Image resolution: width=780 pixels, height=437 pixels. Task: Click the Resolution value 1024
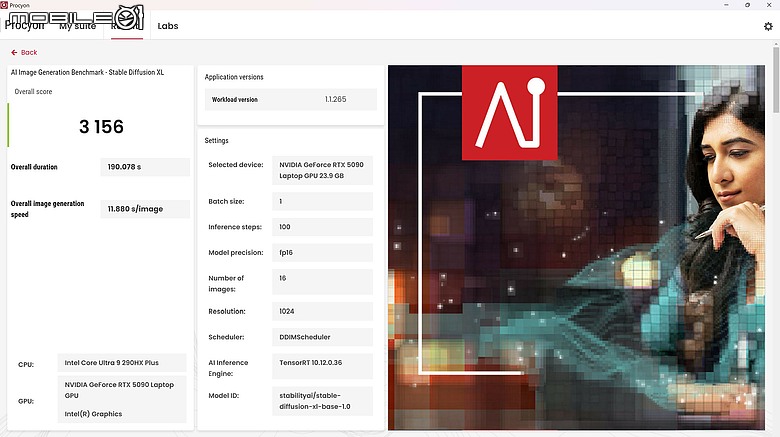[322, 311]
